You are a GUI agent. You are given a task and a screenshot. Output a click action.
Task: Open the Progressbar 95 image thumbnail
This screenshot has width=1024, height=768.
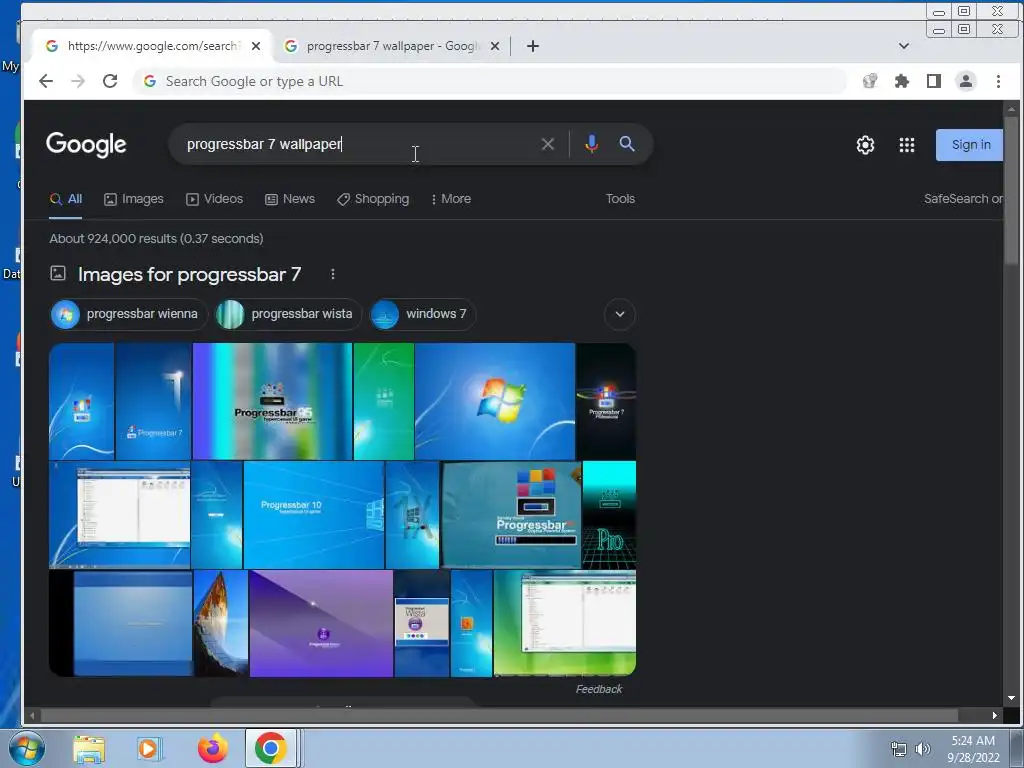coord(272,402)
